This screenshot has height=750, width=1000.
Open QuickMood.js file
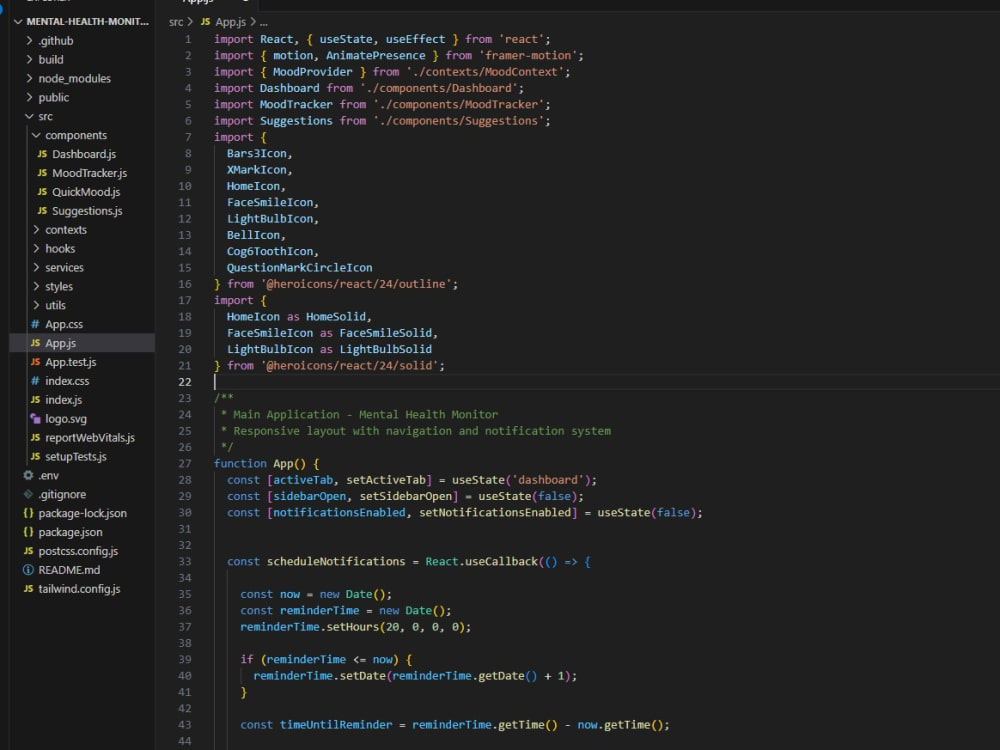point(85,192)
